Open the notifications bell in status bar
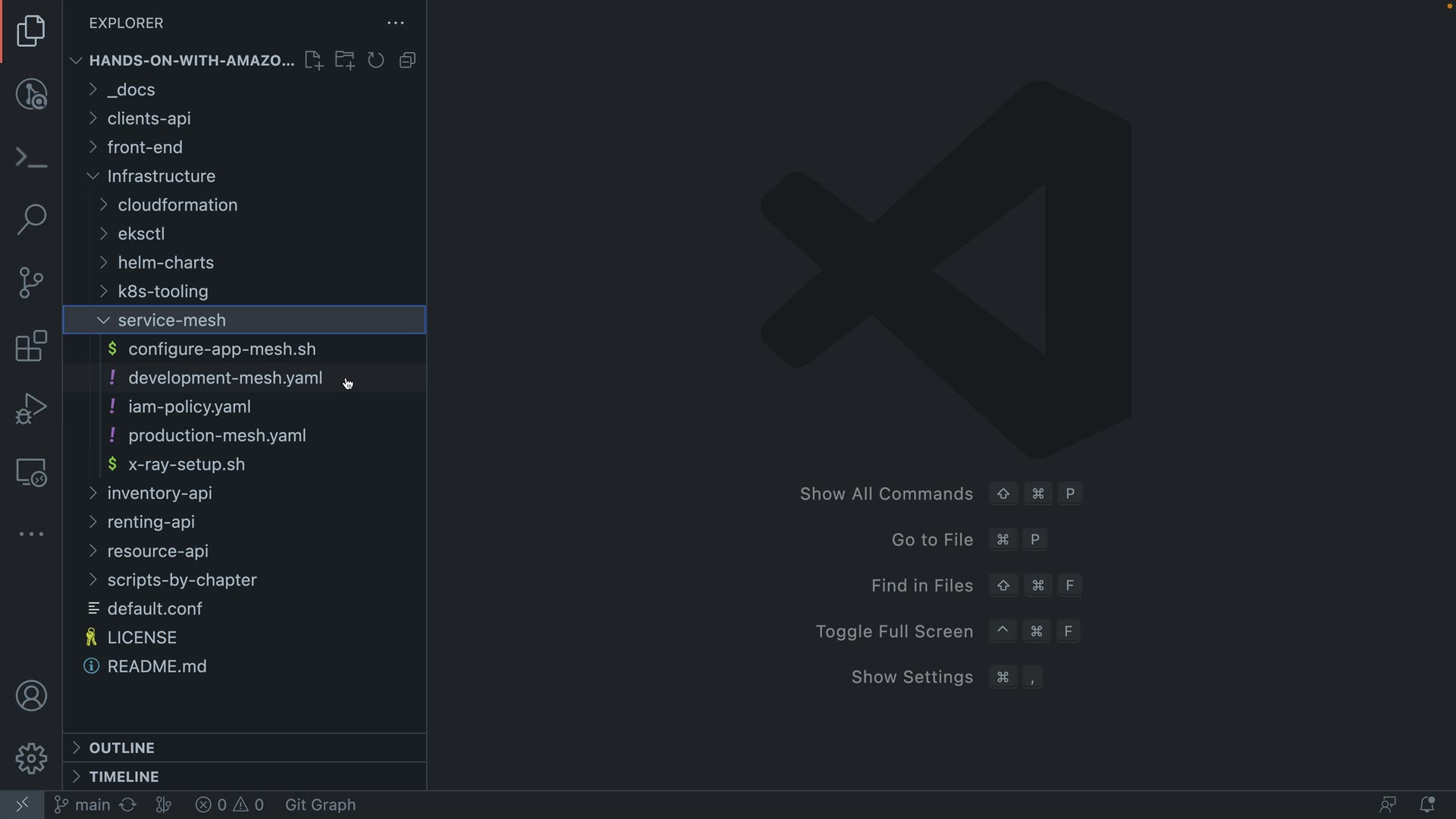1456x819 pixels. [x=1426, y=805]
